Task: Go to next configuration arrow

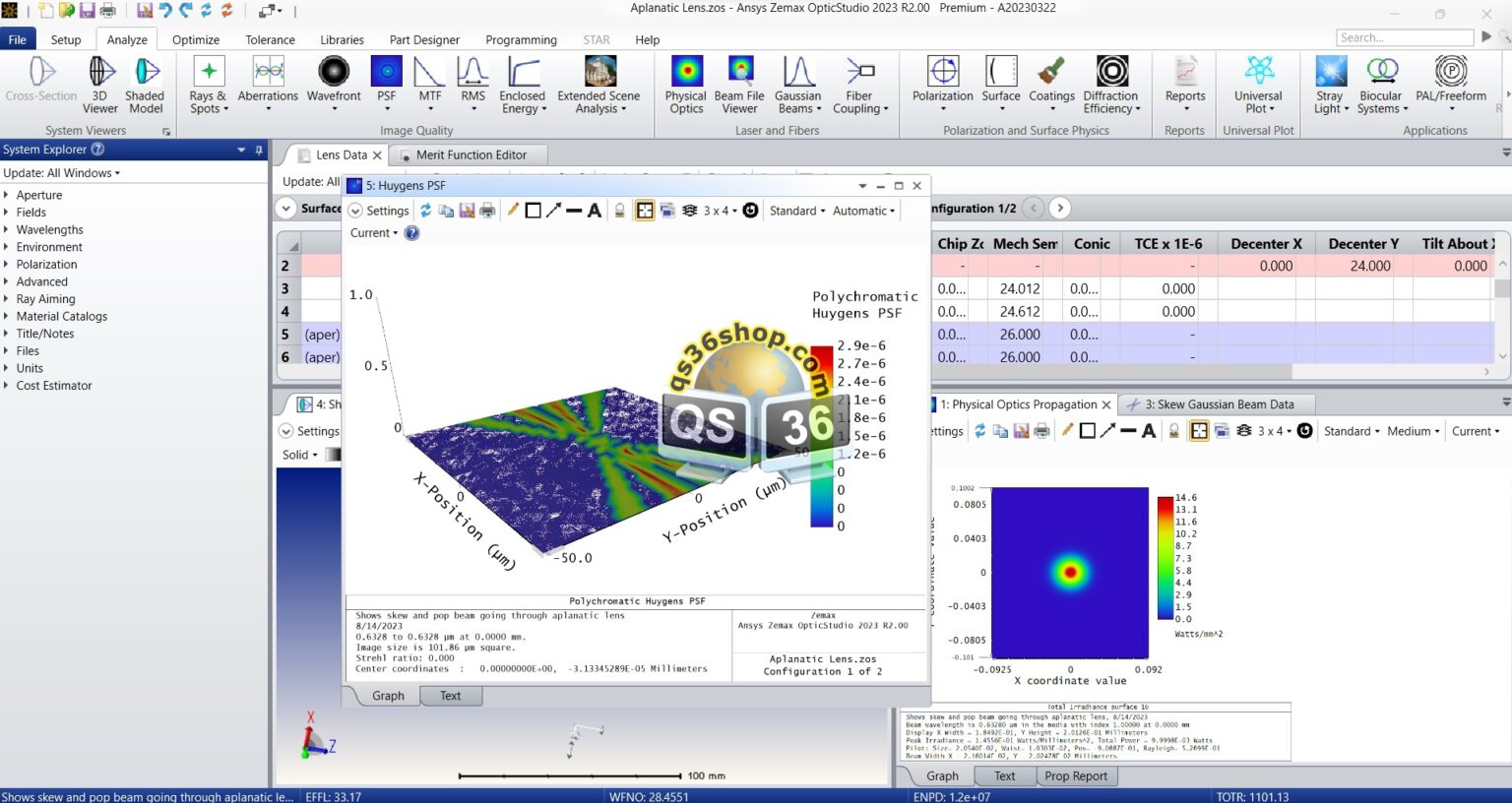Action: (1059, 208)
